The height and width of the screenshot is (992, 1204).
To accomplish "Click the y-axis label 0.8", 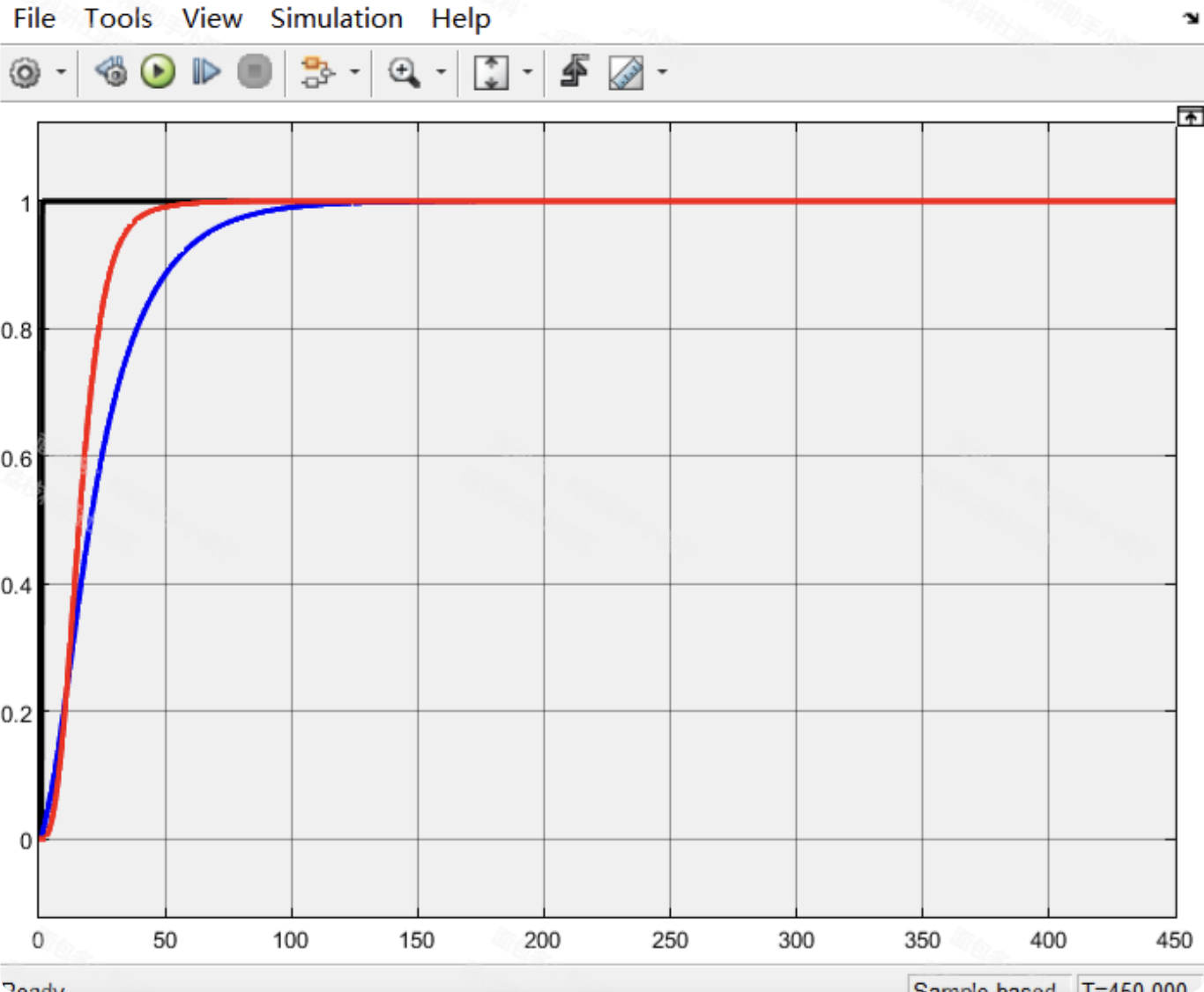I will (16, 331).
